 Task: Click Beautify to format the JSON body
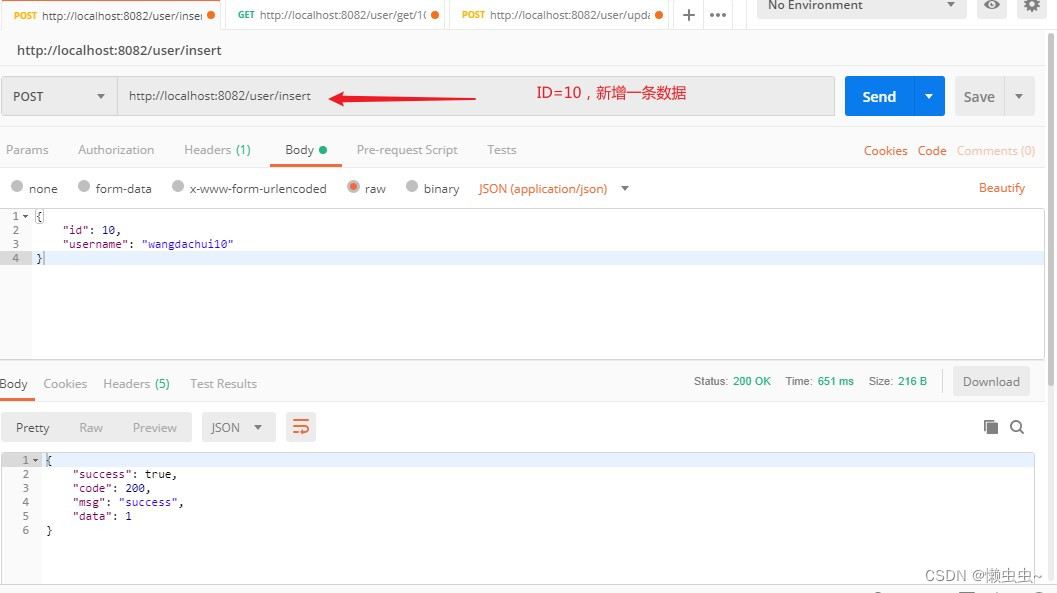coord(1001,188)
